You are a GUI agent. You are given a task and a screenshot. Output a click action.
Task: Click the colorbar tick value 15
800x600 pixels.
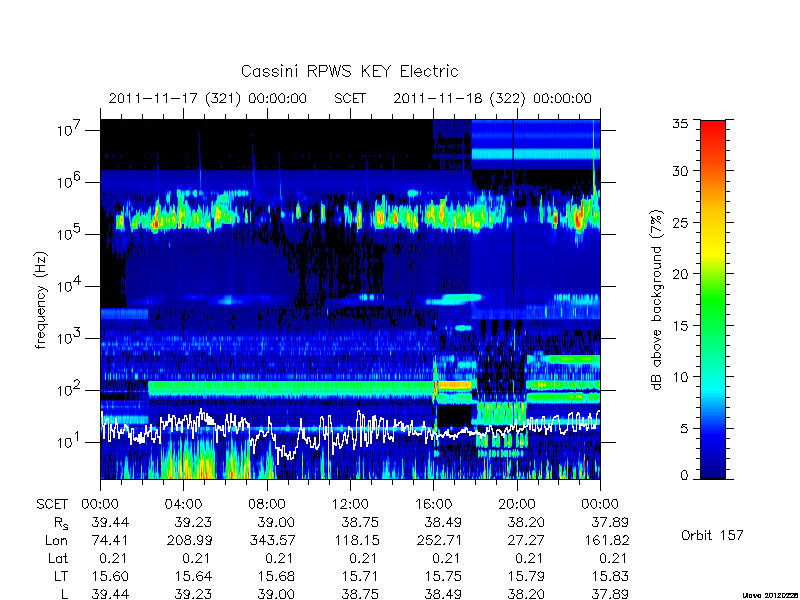coord(680,326)
